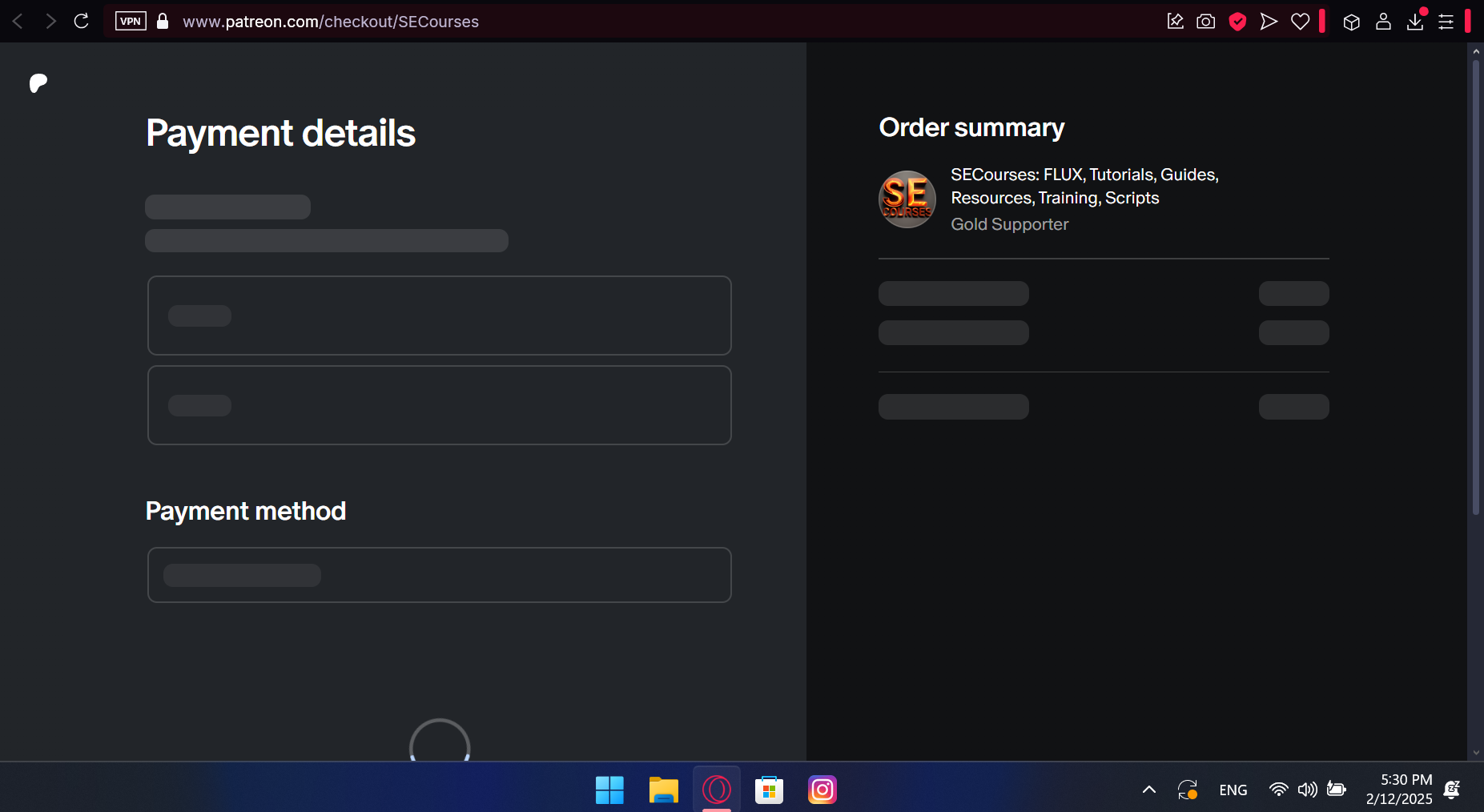Launch Microsoft Store from the taskbar

tap(770, 790)
